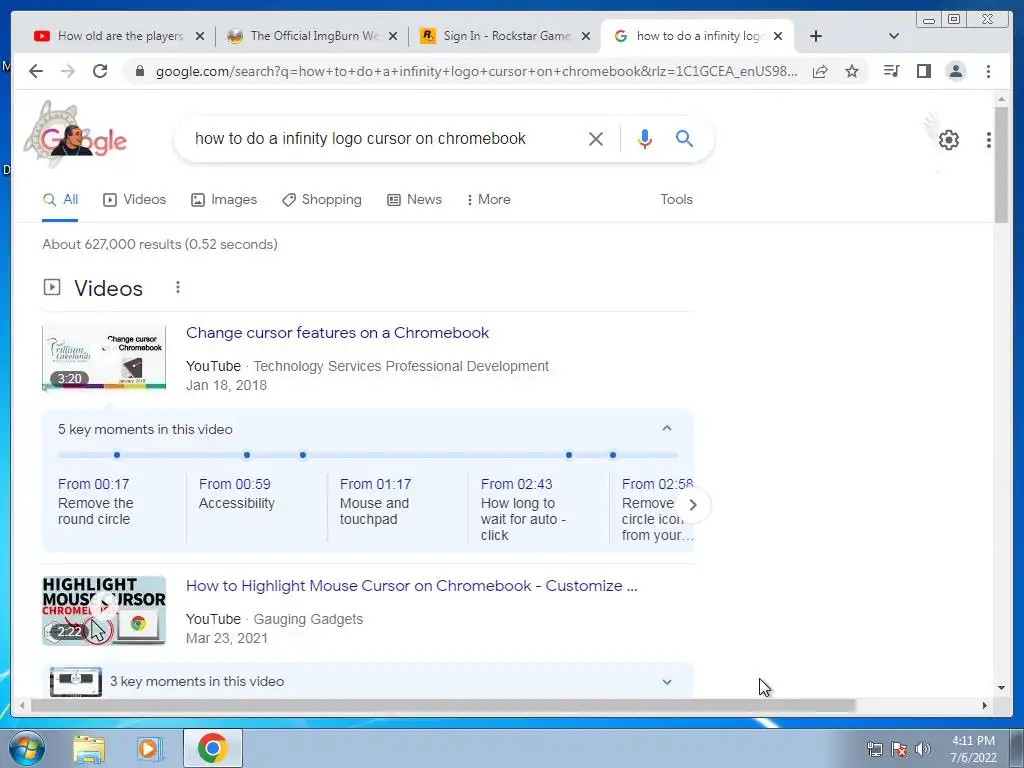This screenshot has height=768, width=1024.
Task: Open How to Highlight Mouse Cursor video
Action: coord(411,586)
